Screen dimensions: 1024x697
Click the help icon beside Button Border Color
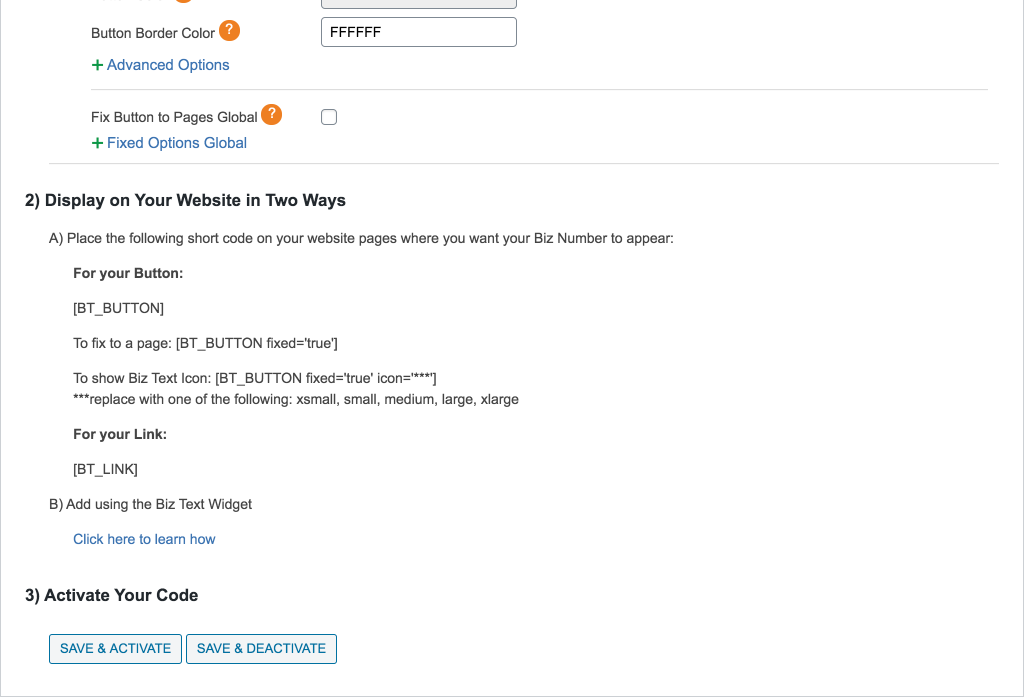[229, 31]
